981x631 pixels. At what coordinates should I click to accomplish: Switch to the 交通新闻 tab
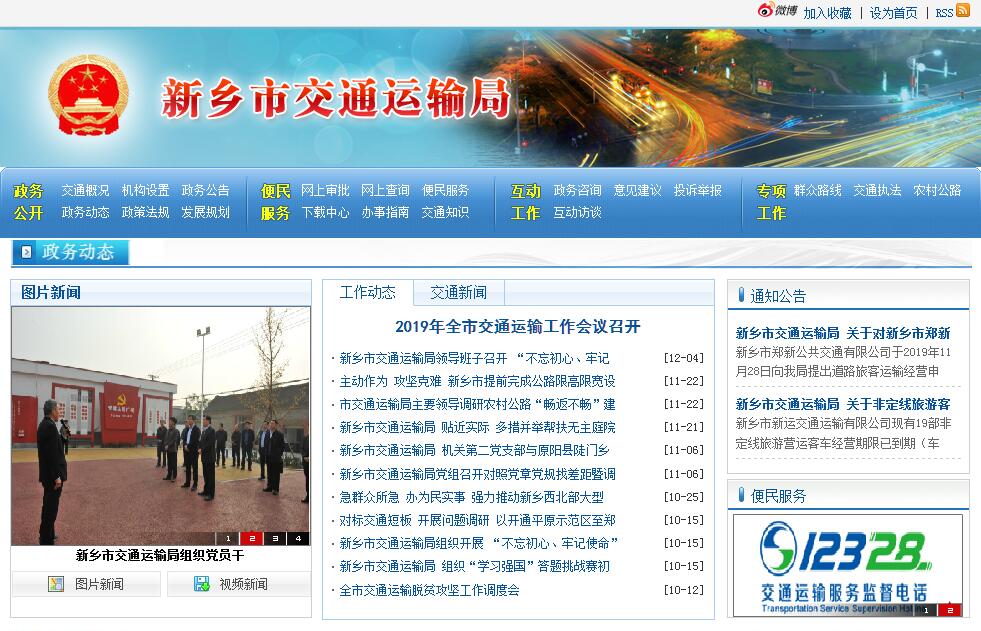click(458, 293)
